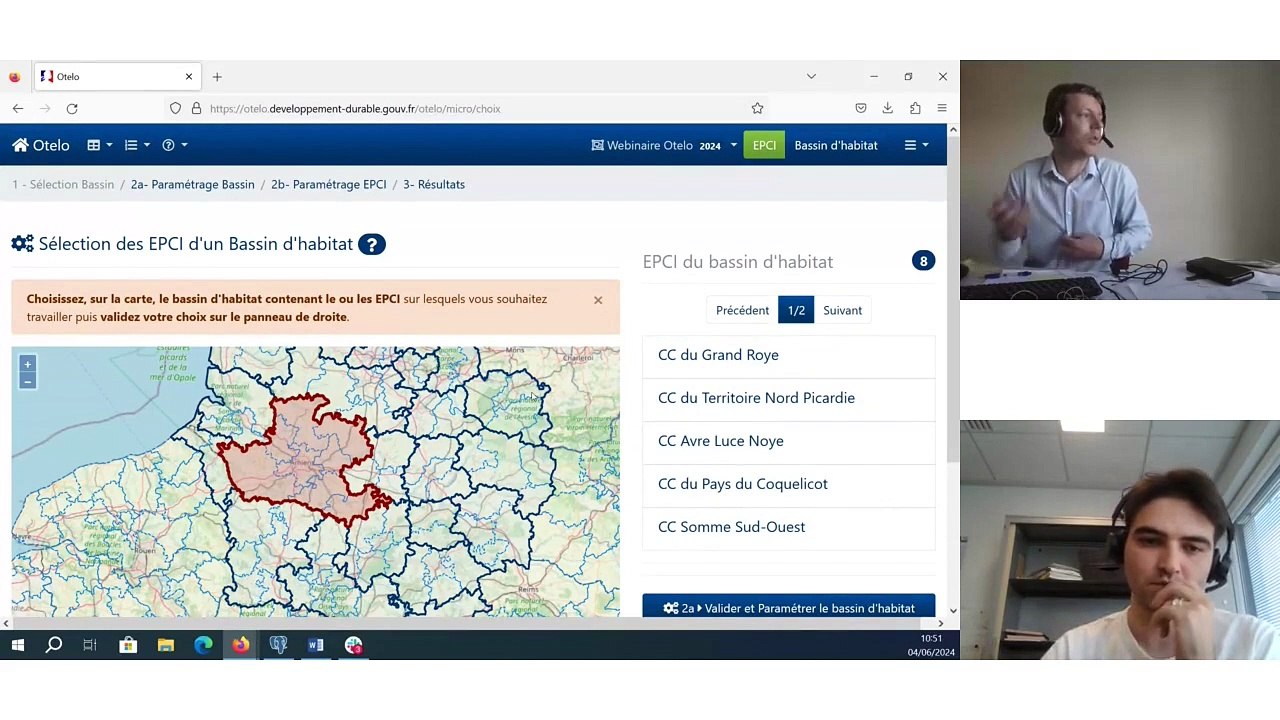Click the address bar URL
1280x720 pixels.
(x=355, y=108)
